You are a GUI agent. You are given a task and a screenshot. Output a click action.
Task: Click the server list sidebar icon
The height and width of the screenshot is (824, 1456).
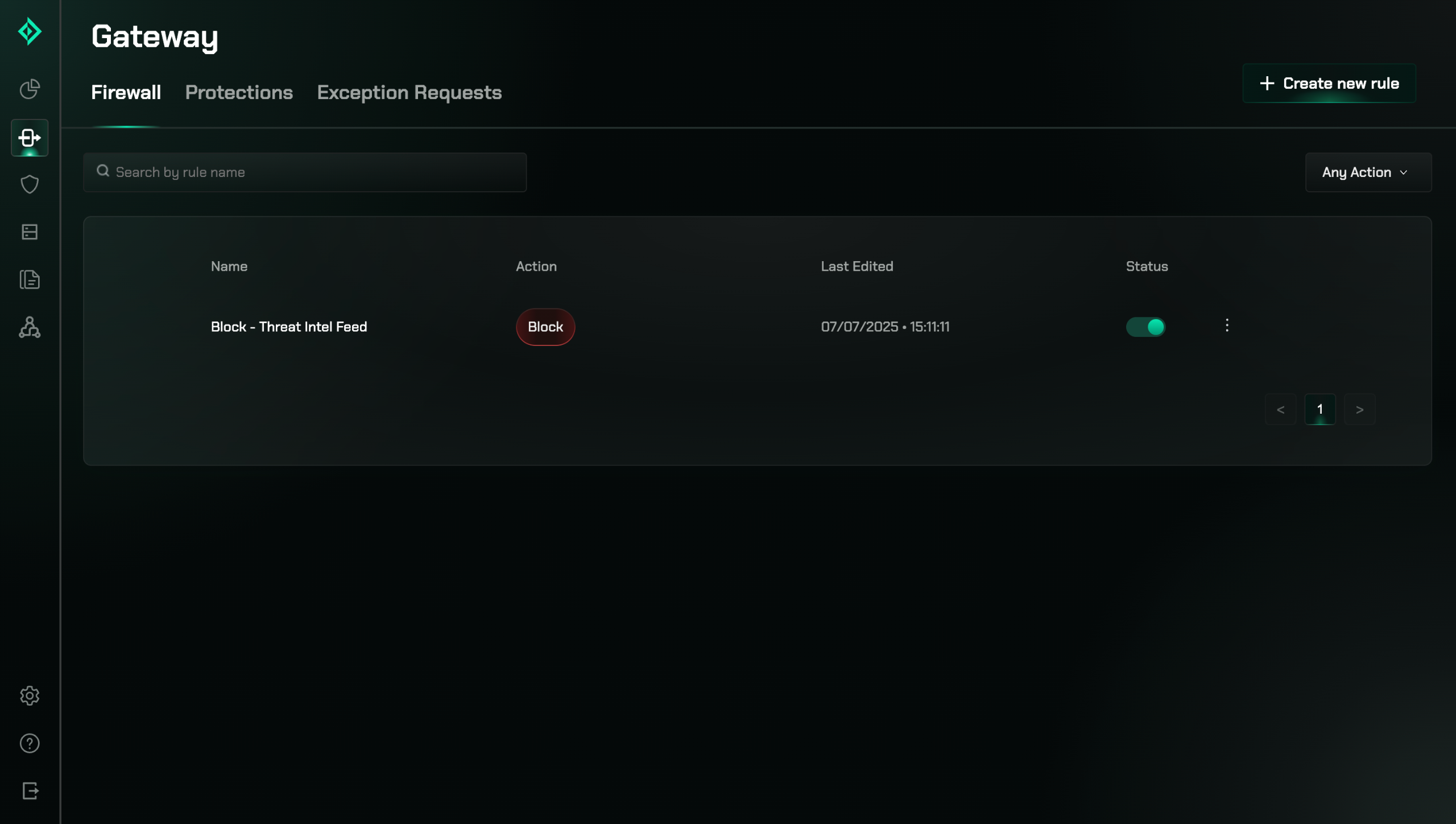click(30, 232)
